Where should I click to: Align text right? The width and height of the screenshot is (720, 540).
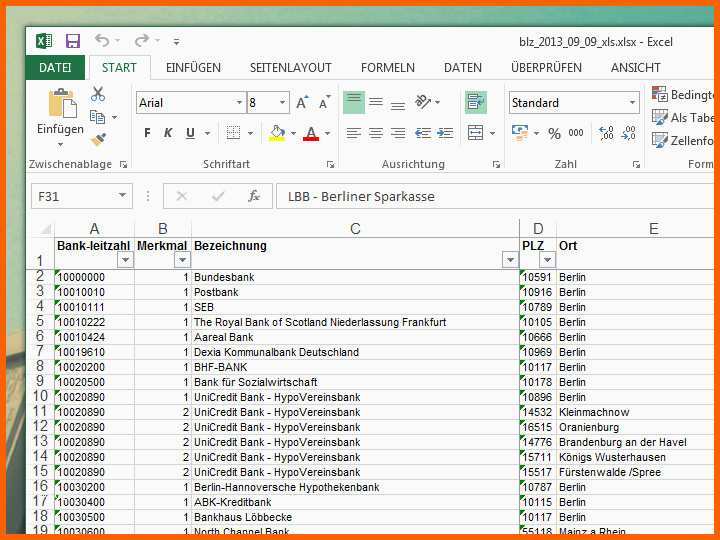click(398, 133)
